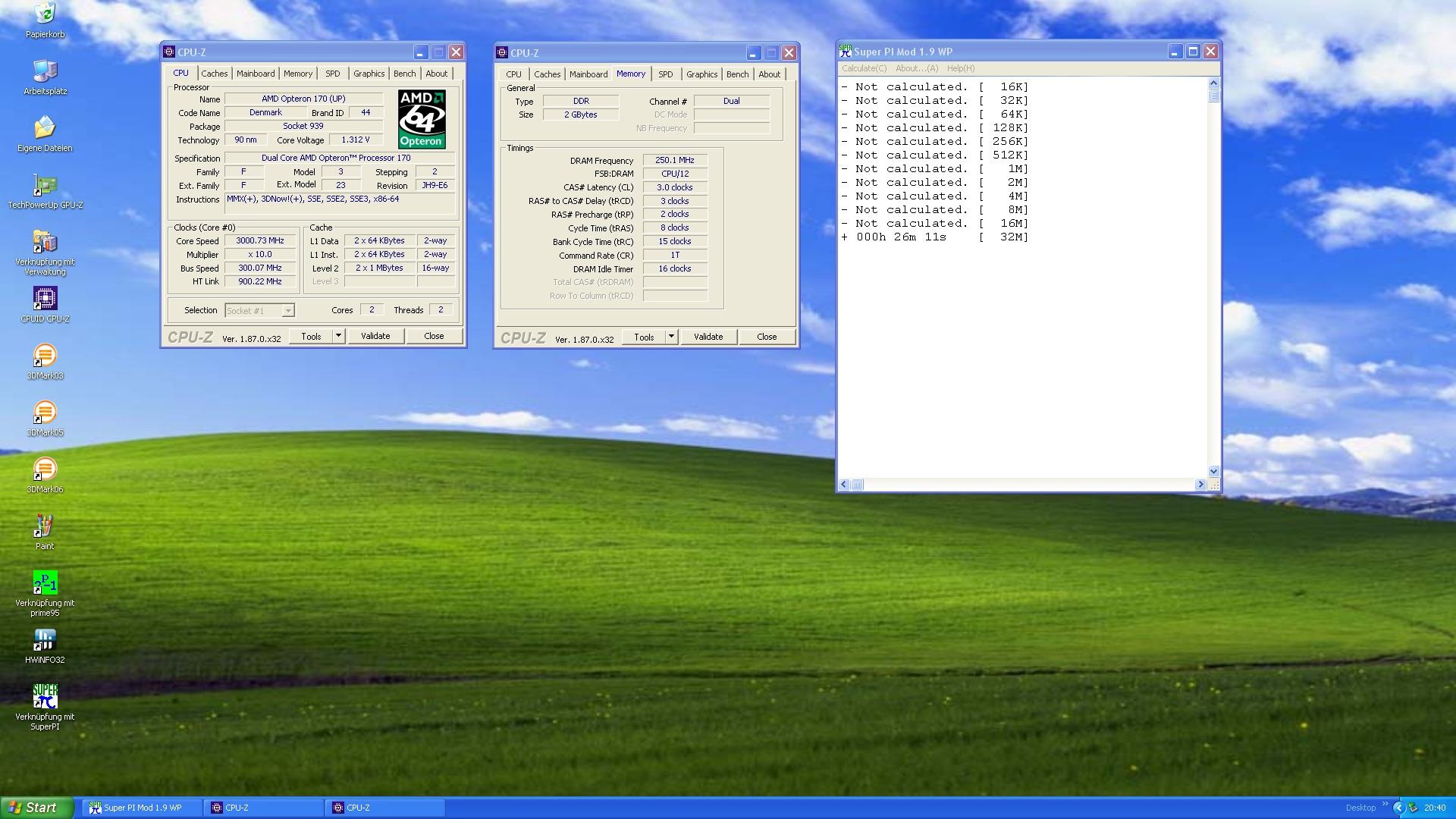The width and height of the screenshot is (1456, 819).
Task: Click Validate in left CPU-Z window
Action: click(375, 336)
